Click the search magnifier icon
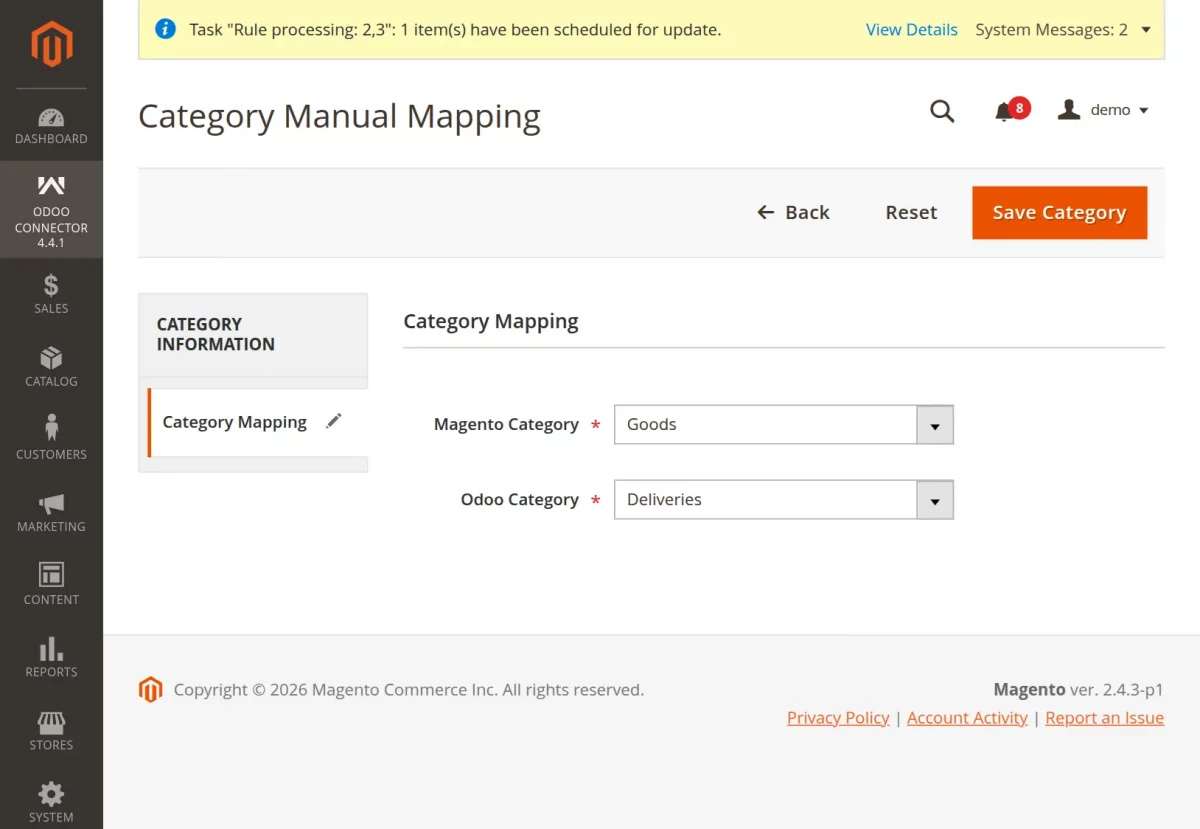Screen dimensions: 1200x829 (x=942, y=110)
